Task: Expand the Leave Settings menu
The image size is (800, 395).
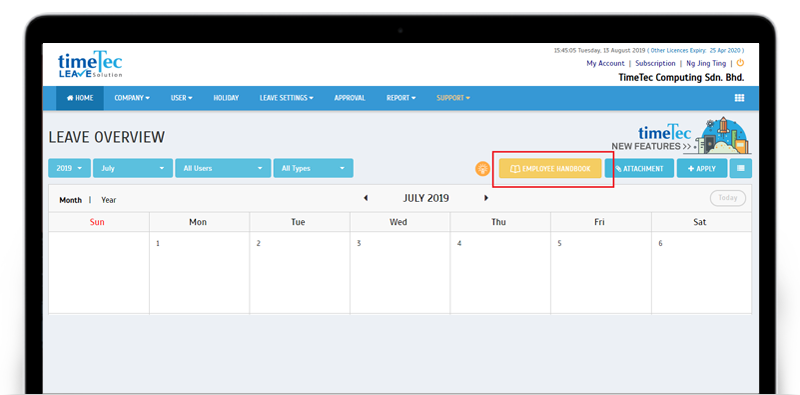Action: [286, 98]
